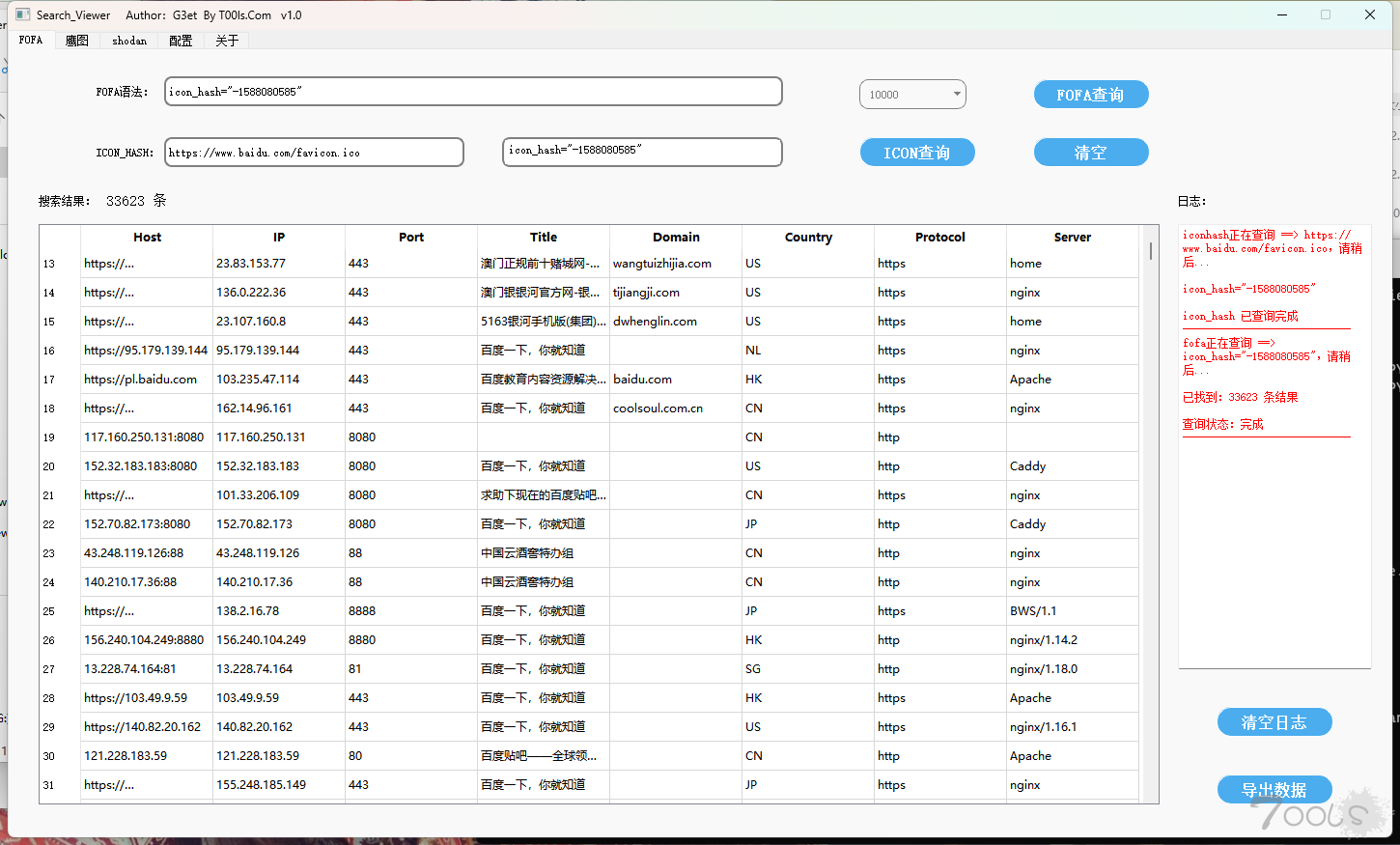Select host cell 121.228.183.59
Viewport: 1400px width, 845px height.
pos(147,756)
